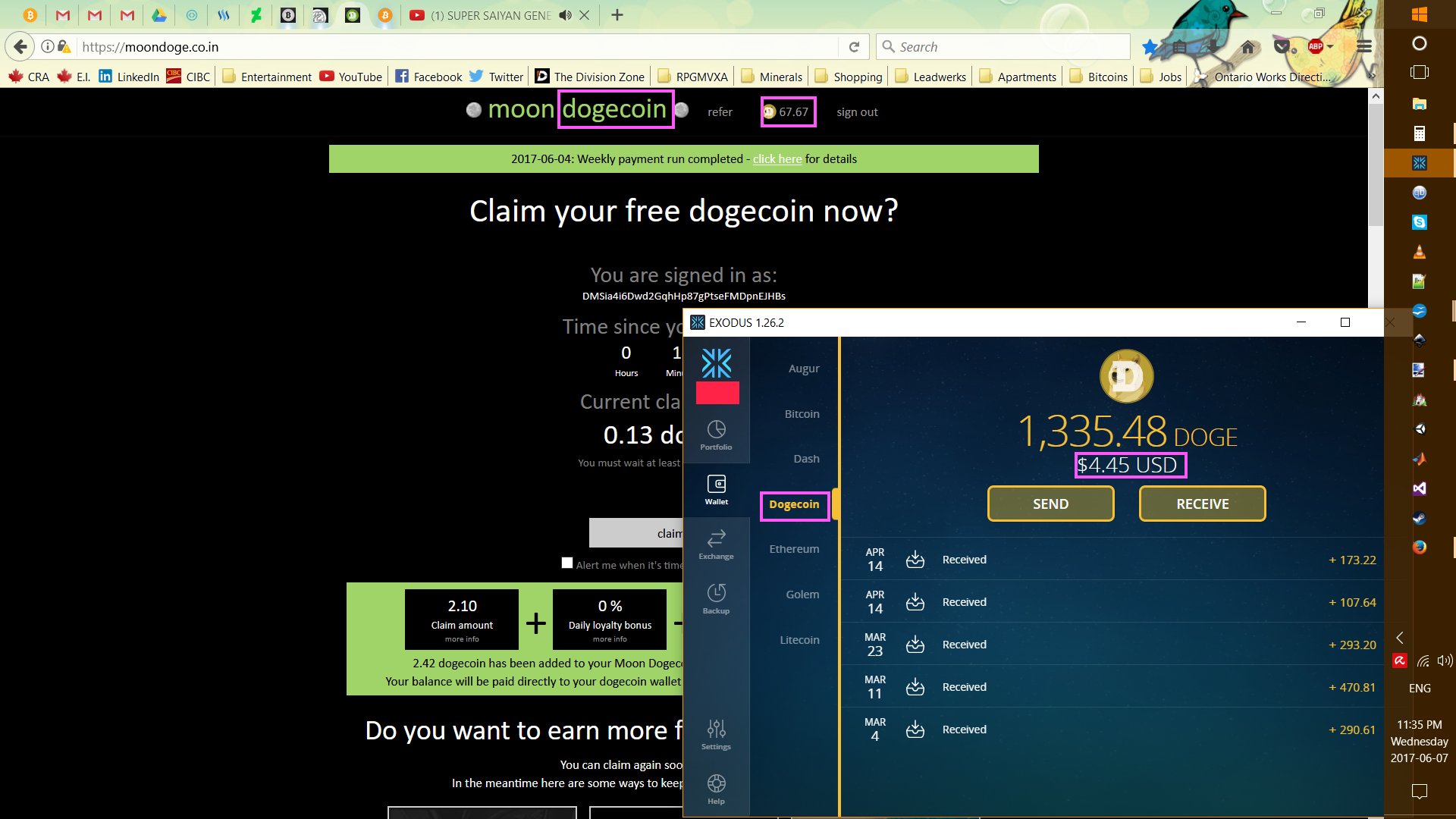Expand the Augur asset in sidebar

[803, 368]
